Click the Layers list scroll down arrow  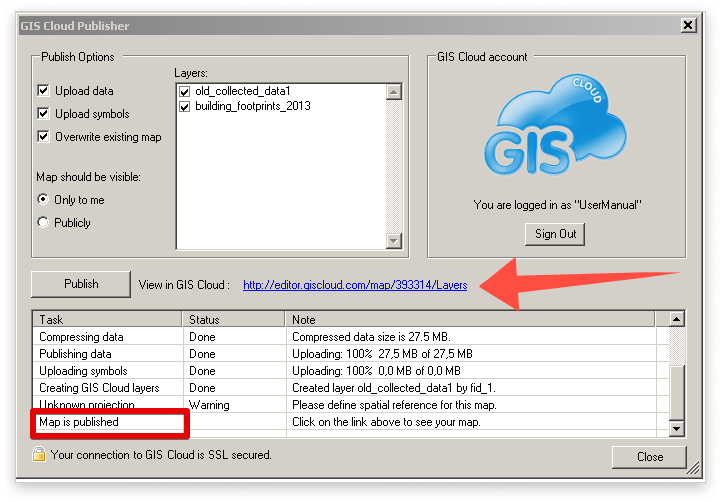394,240
